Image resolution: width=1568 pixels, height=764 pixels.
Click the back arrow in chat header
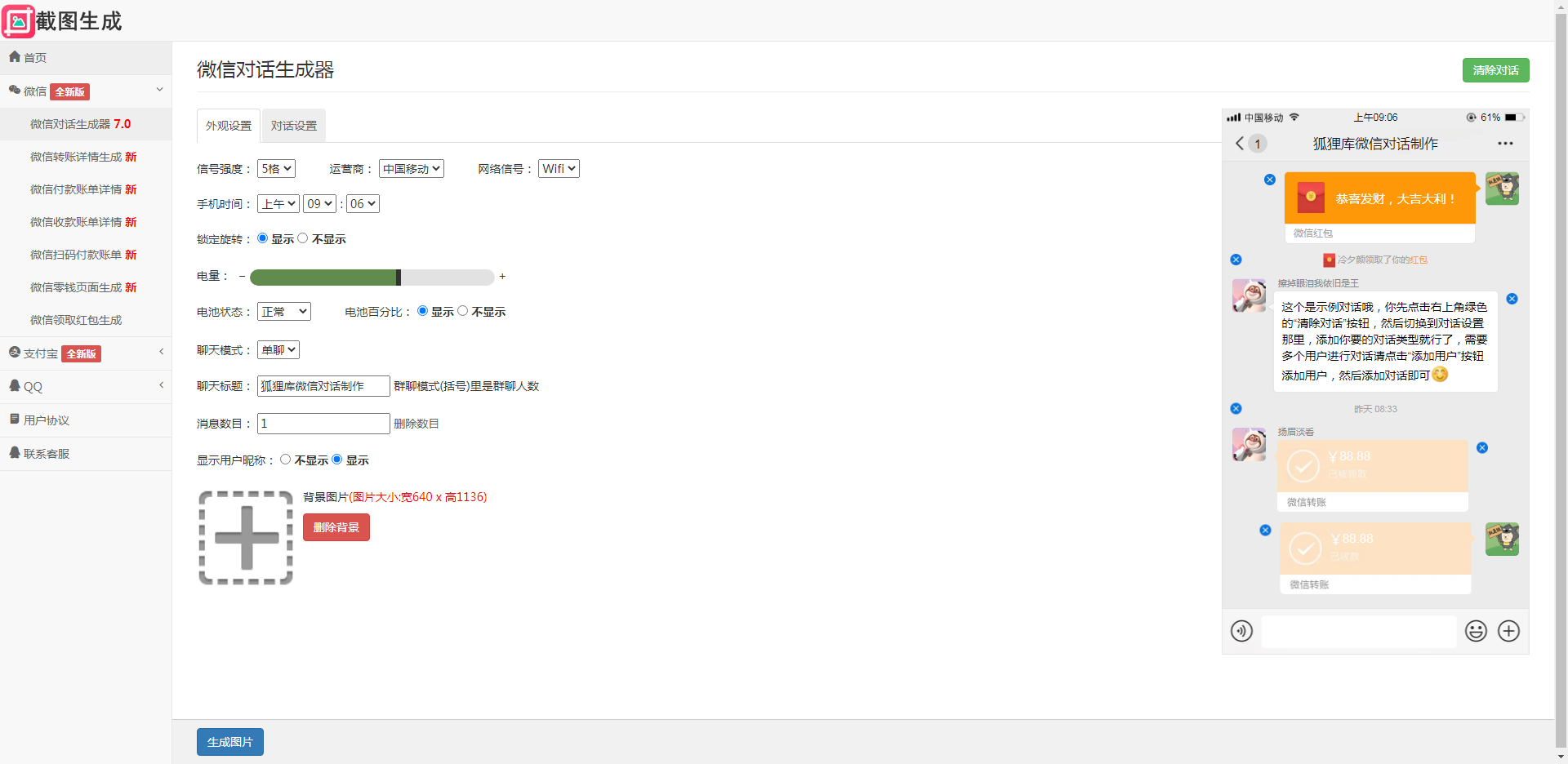tap(1240, 144)
